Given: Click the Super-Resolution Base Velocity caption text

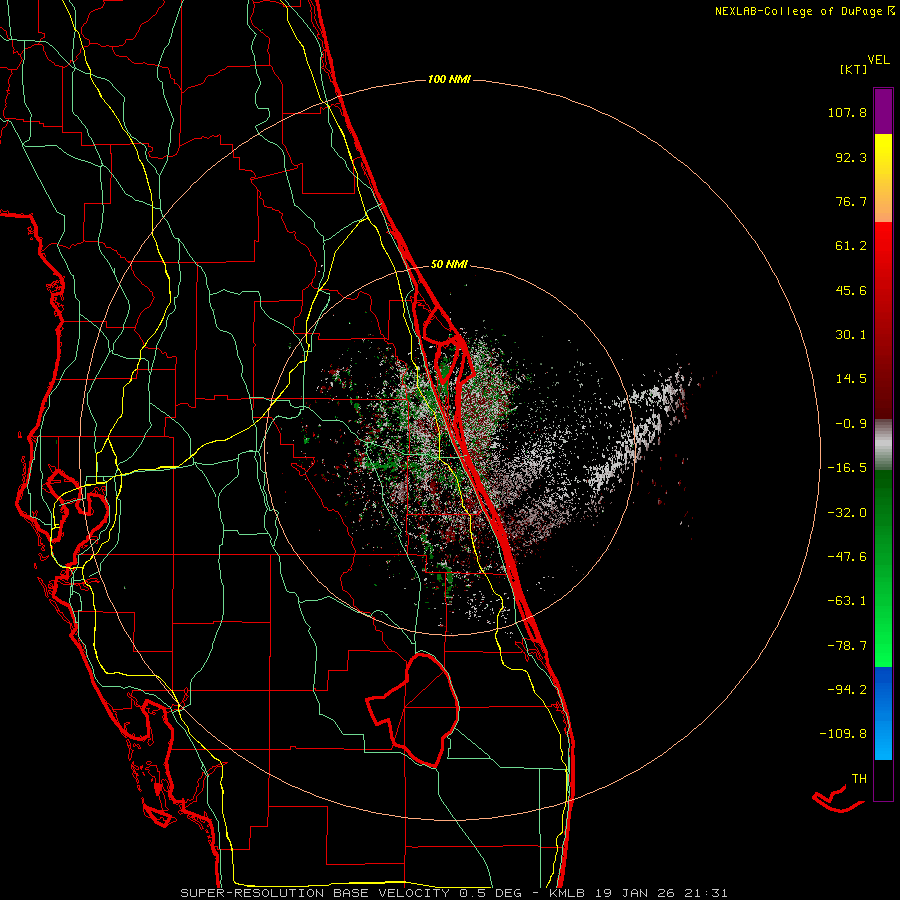Looking at the screenshot, I should pyautogui.click(x=454, y=893).
